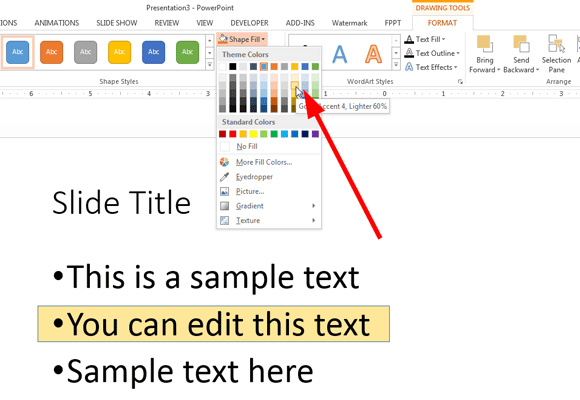
Task: Choose the blue filled WordArt A style
Action: [x=340, y=54]
